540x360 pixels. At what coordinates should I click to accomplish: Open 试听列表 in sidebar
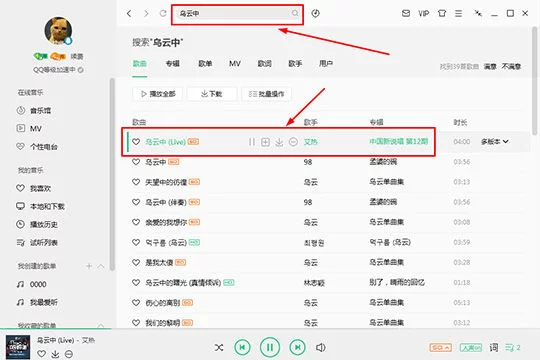coord(37,243)
